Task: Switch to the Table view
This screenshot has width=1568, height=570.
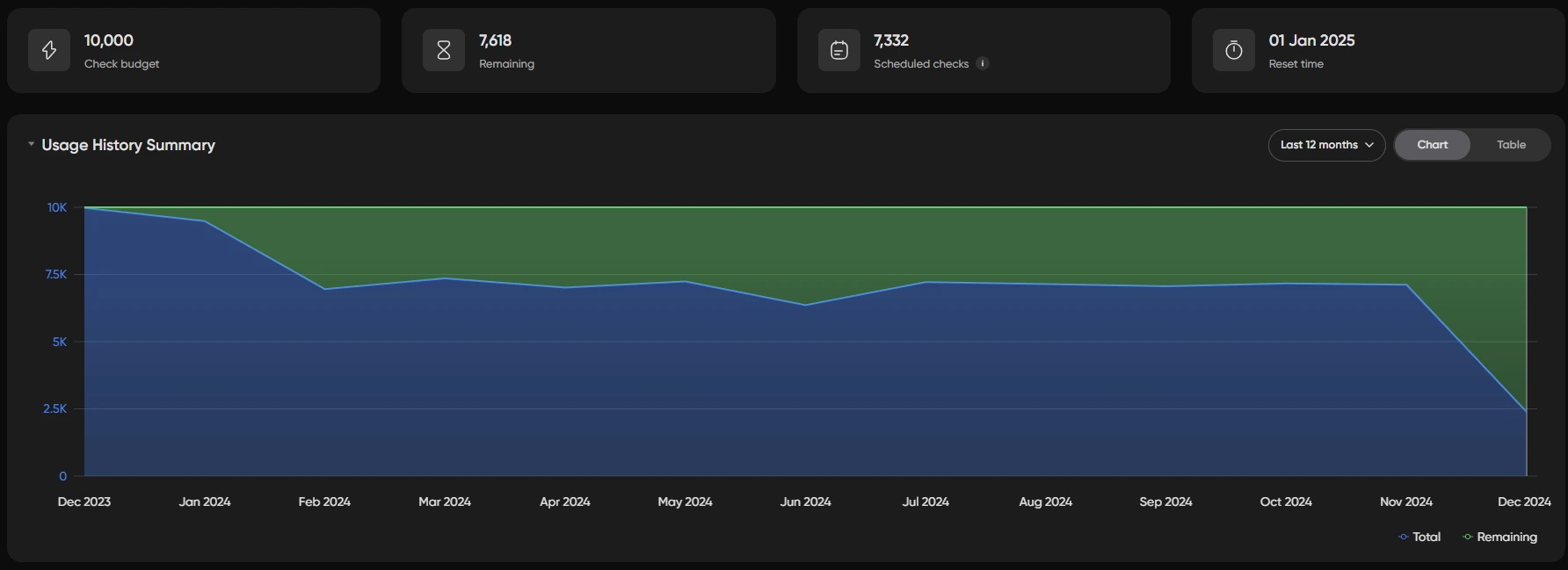Action: pos(1511,145)
